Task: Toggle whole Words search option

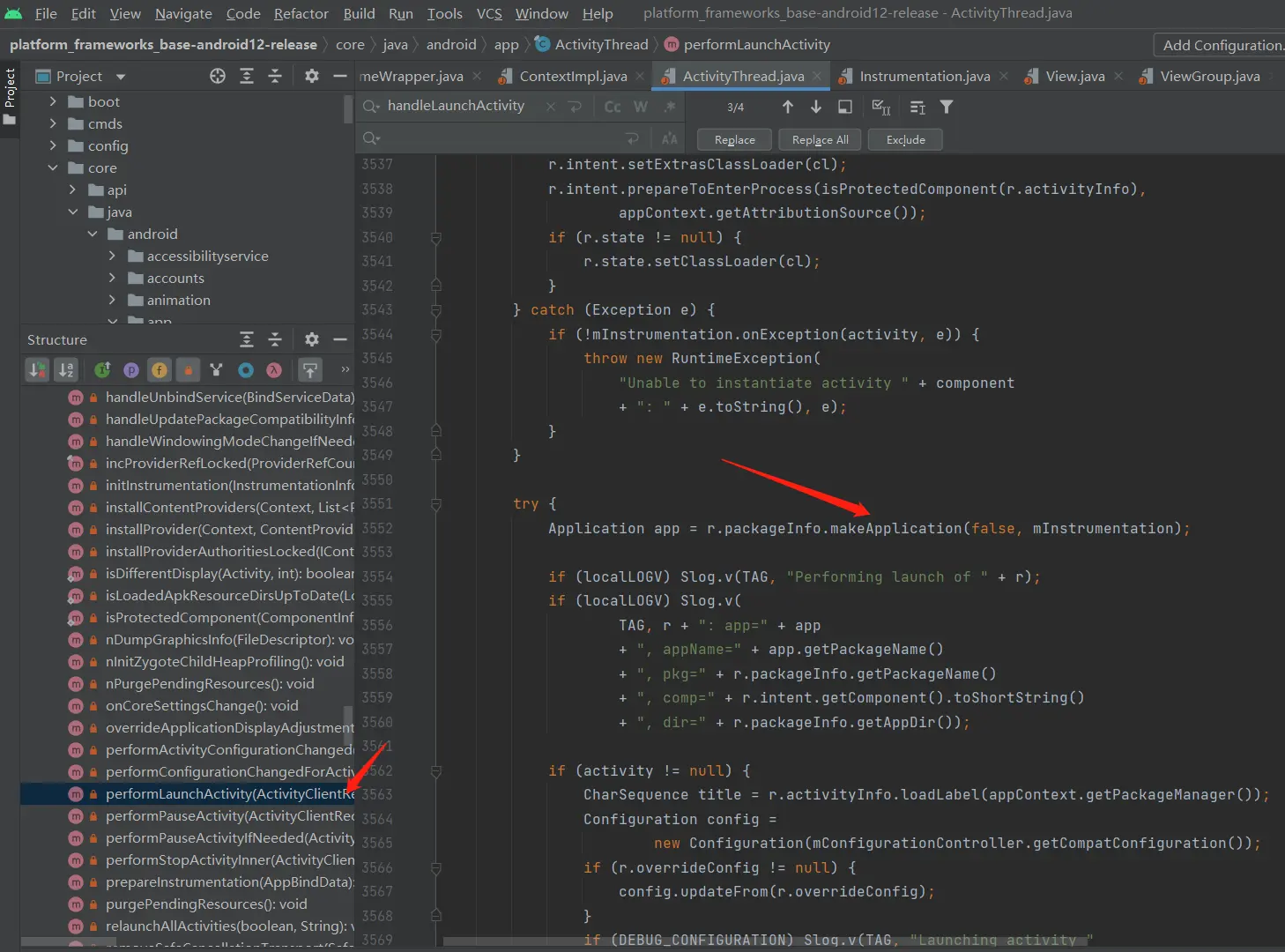Action: [641, 107]
